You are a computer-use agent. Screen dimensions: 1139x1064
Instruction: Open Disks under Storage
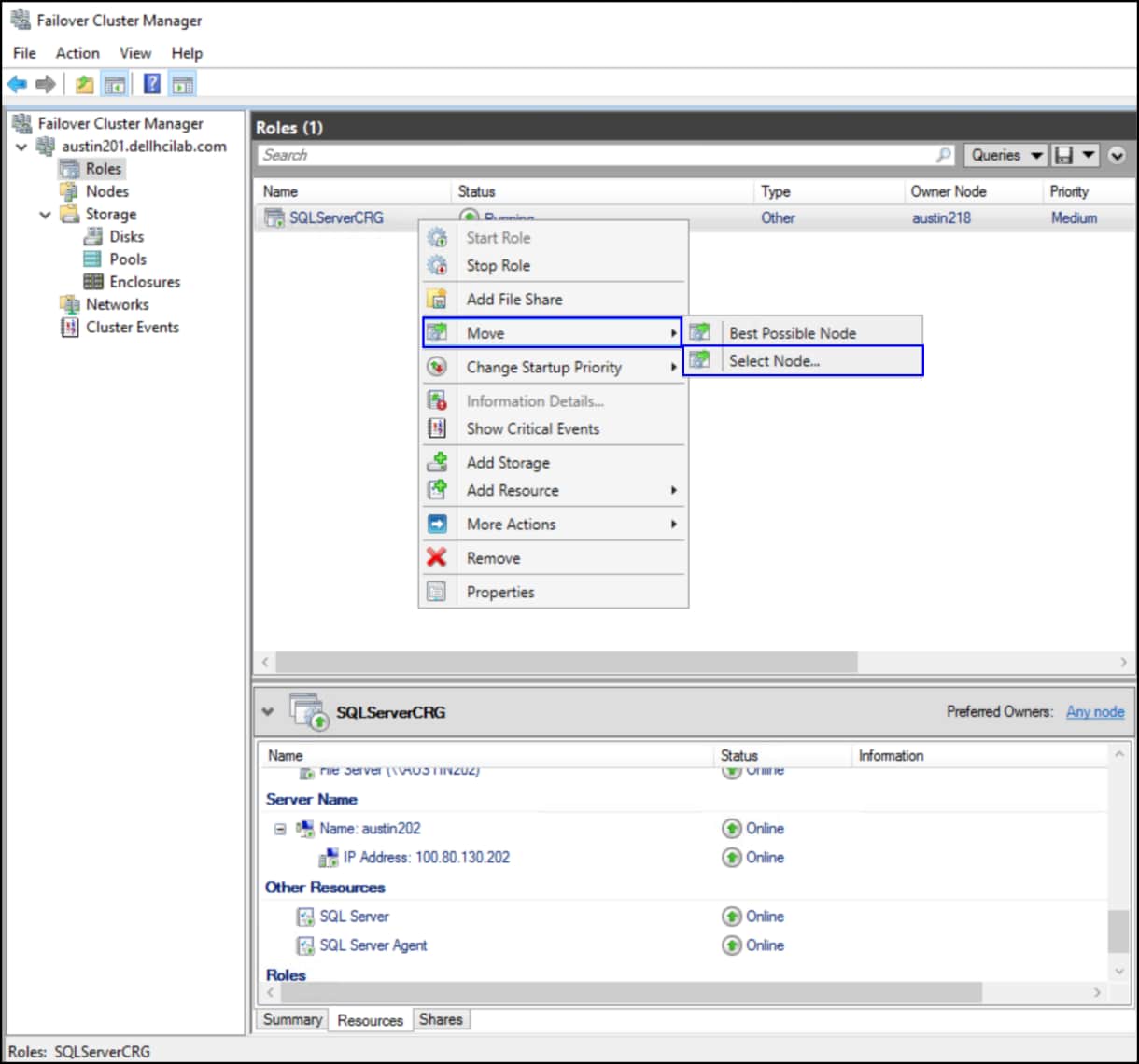(x=126, y=237)
